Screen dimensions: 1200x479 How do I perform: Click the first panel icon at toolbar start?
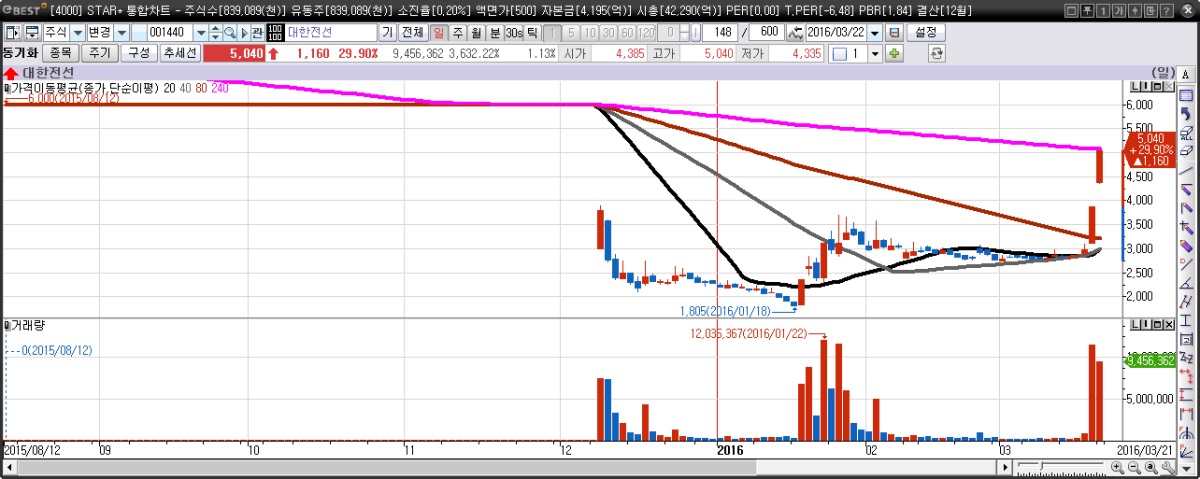(13, 32)
